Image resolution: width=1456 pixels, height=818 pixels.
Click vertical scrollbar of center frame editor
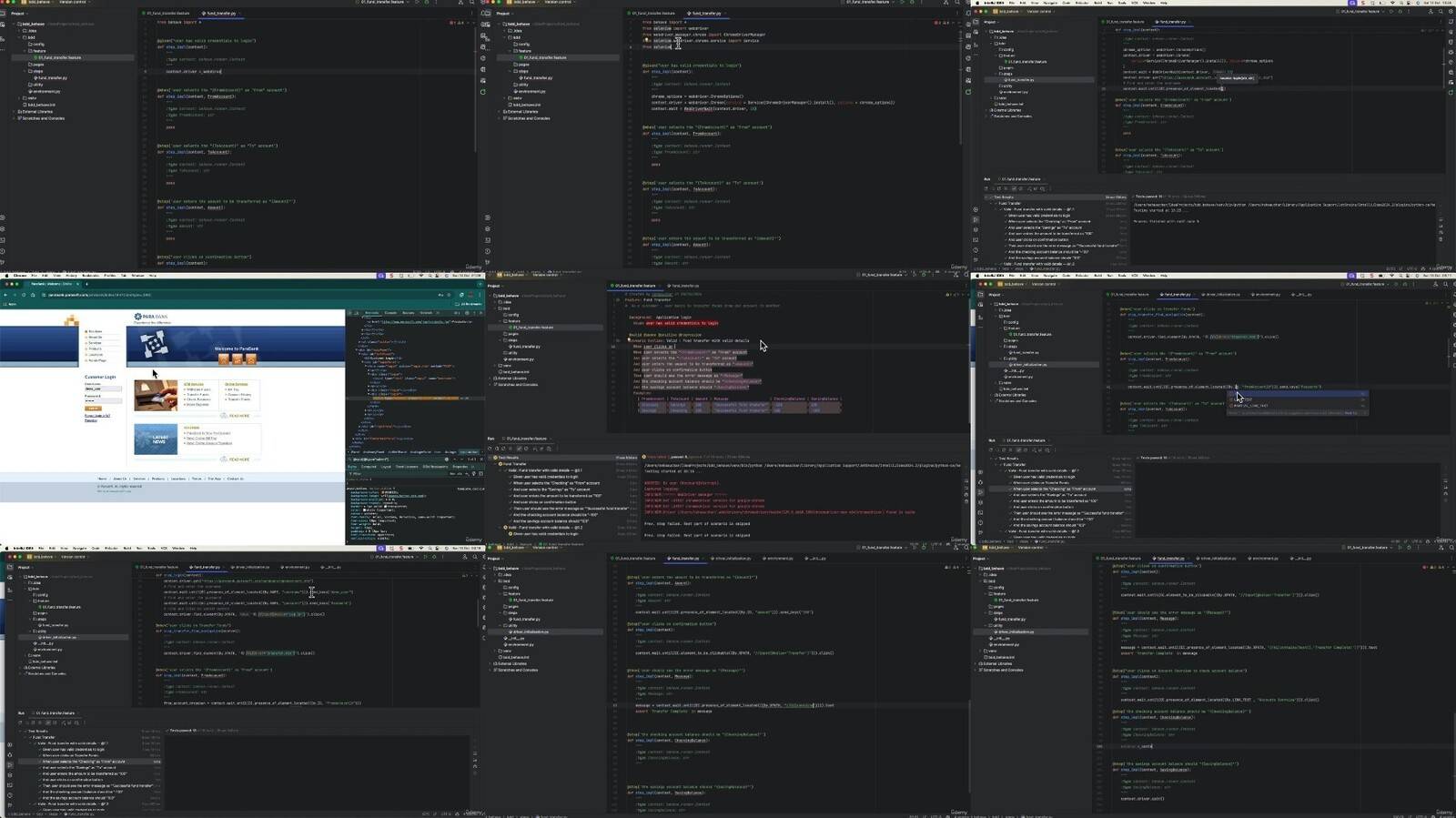click(967, 362)
